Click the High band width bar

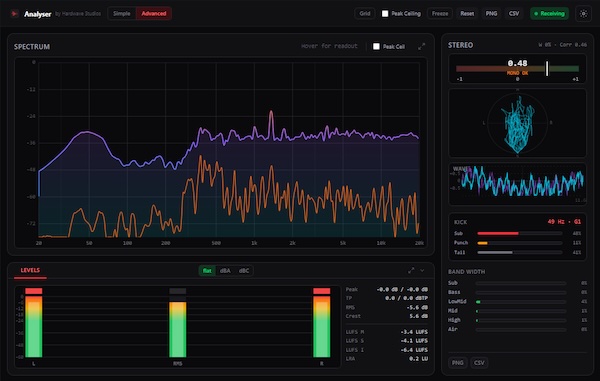click(x=521, y=320)
